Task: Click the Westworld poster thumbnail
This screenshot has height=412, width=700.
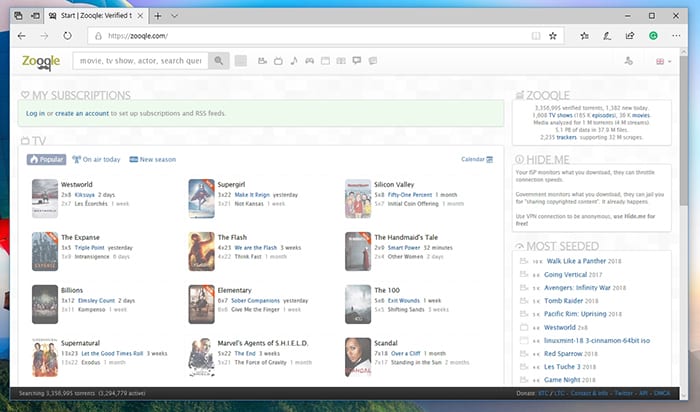Action: click(45, 198)
